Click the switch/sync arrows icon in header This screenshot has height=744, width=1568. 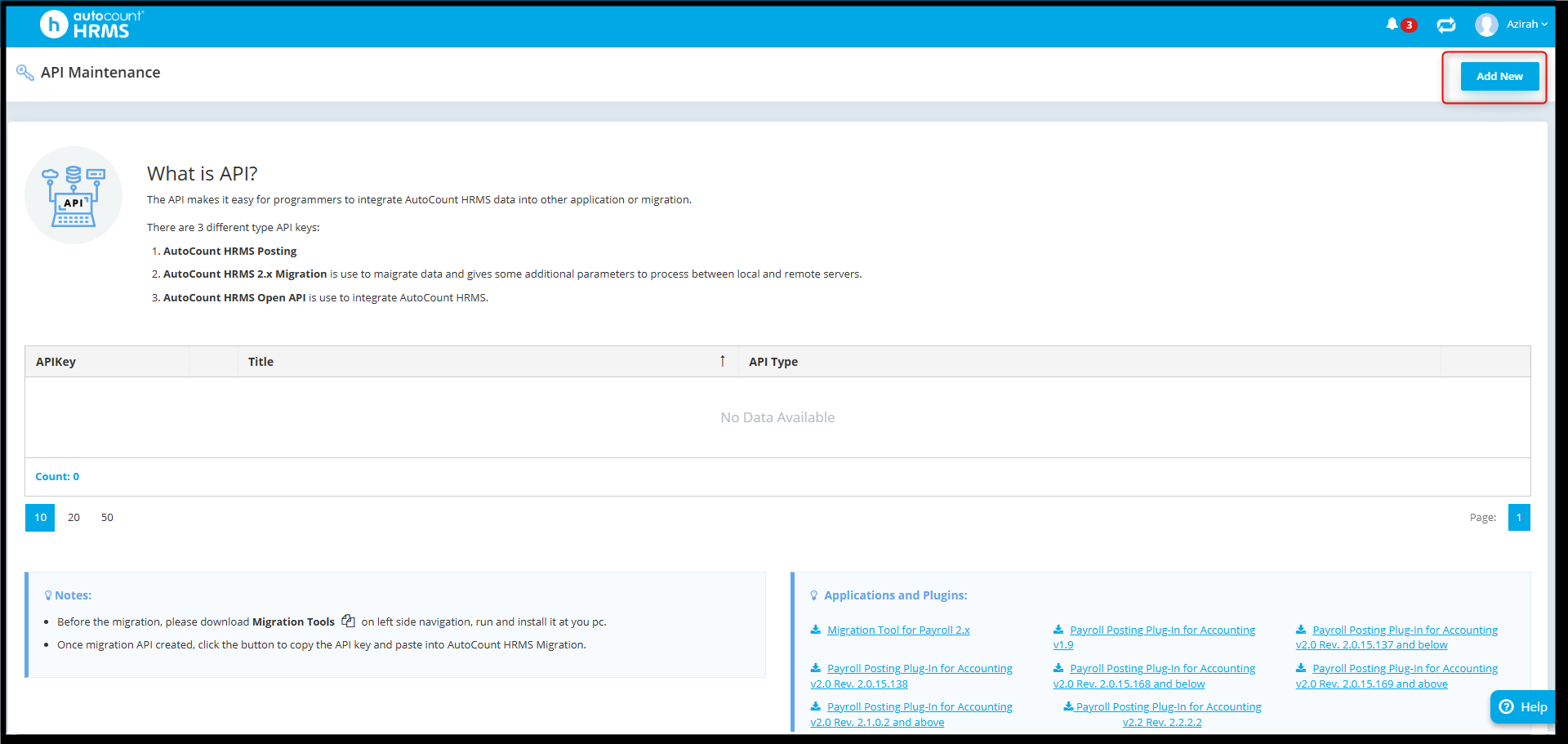click(1446, 25)
